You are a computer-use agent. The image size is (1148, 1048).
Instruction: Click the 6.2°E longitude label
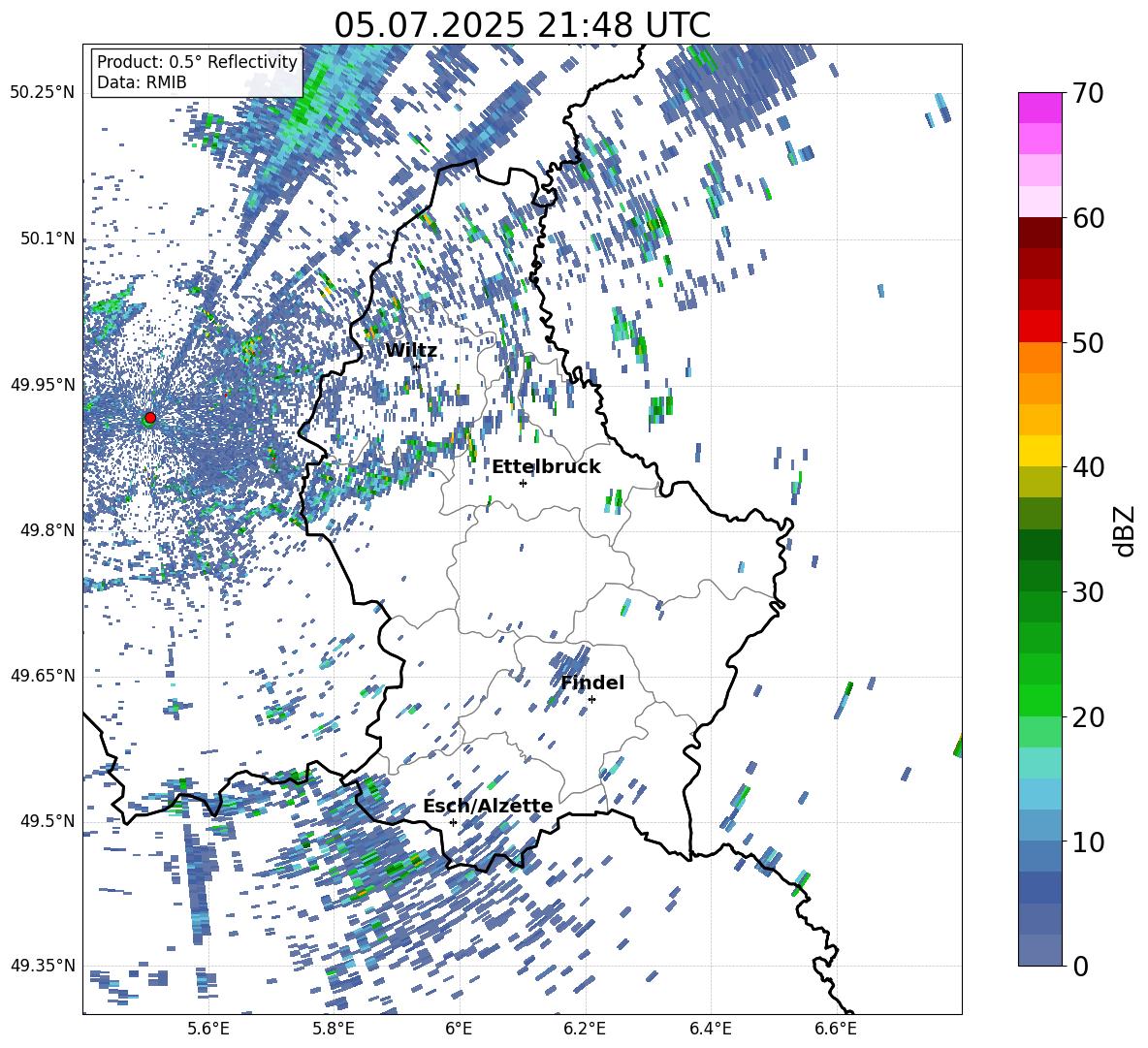585,1029
